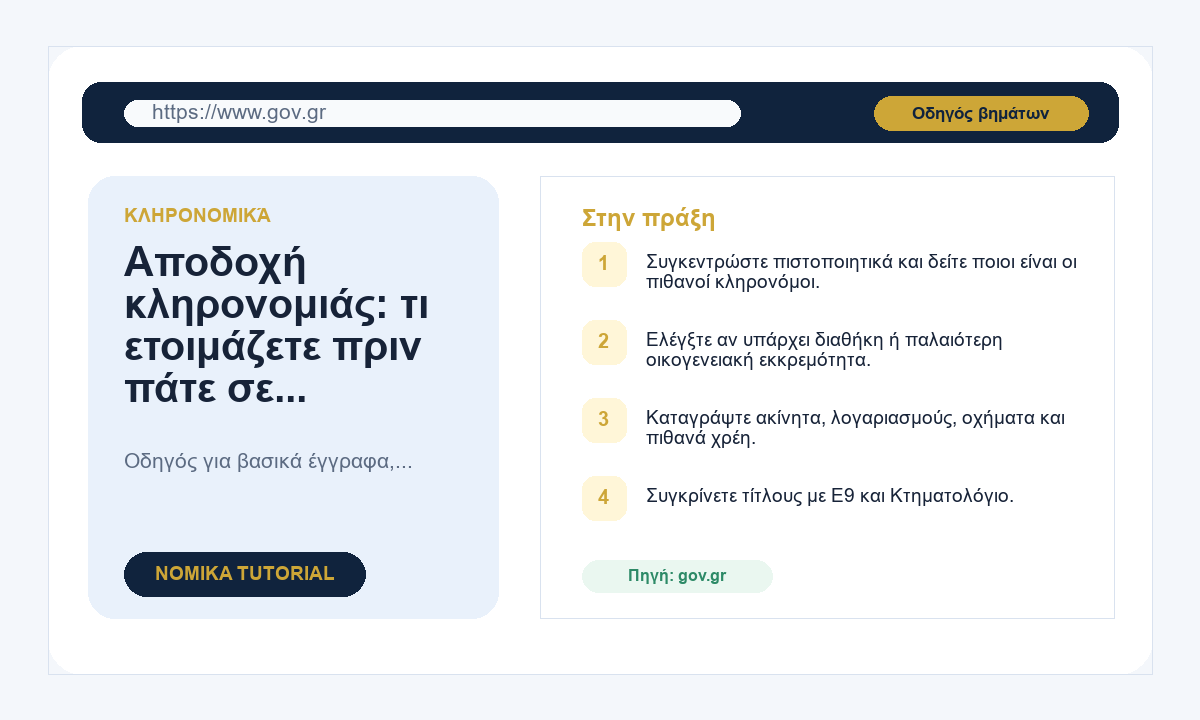Select the ΚΛΗΡΟΝΟΜΙΚΆ category label
1200x720 pixels.
coord(197,215)
